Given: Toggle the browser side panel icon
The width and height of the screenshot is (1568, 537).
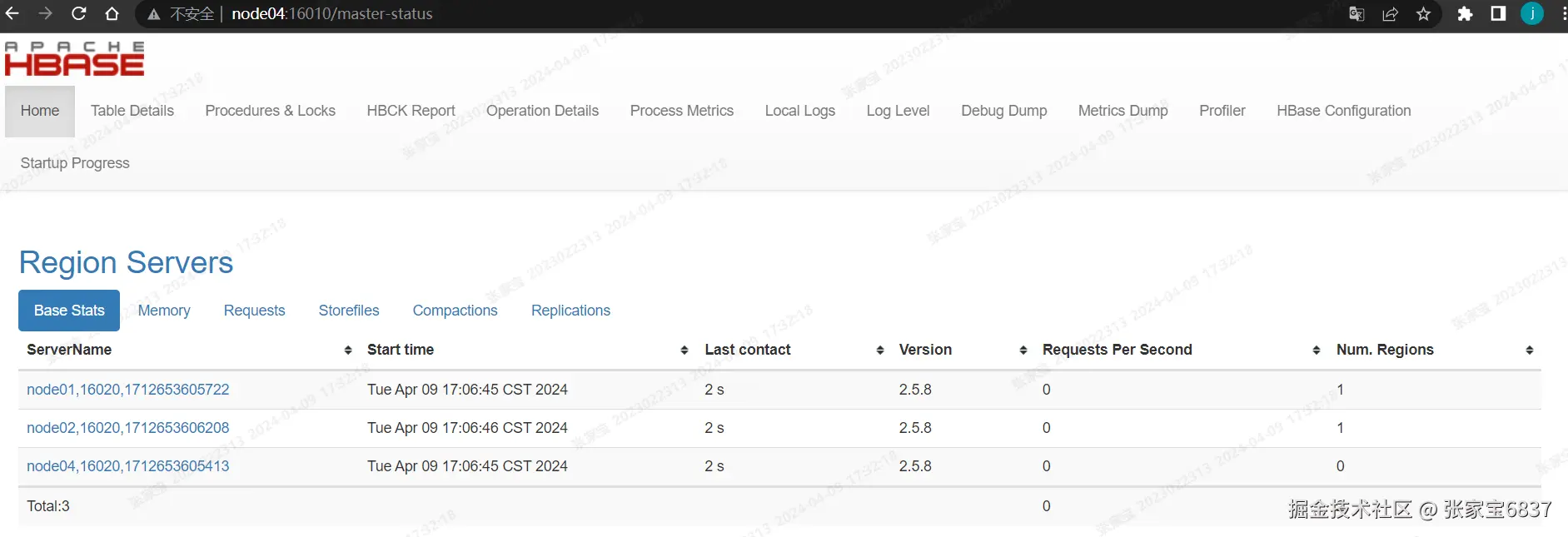Looking at the screenshot, I should click(x=1498, y=13).
